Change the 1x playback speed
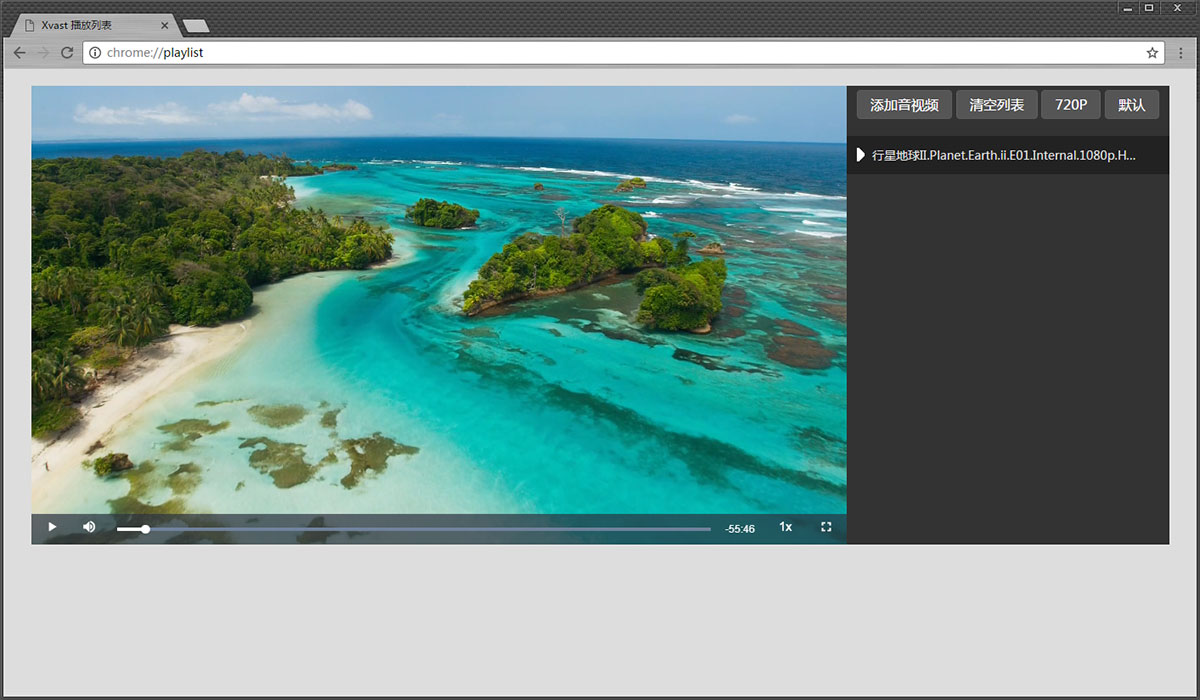The height and width of the screenshot is (700, 1200). coord(786,527)
